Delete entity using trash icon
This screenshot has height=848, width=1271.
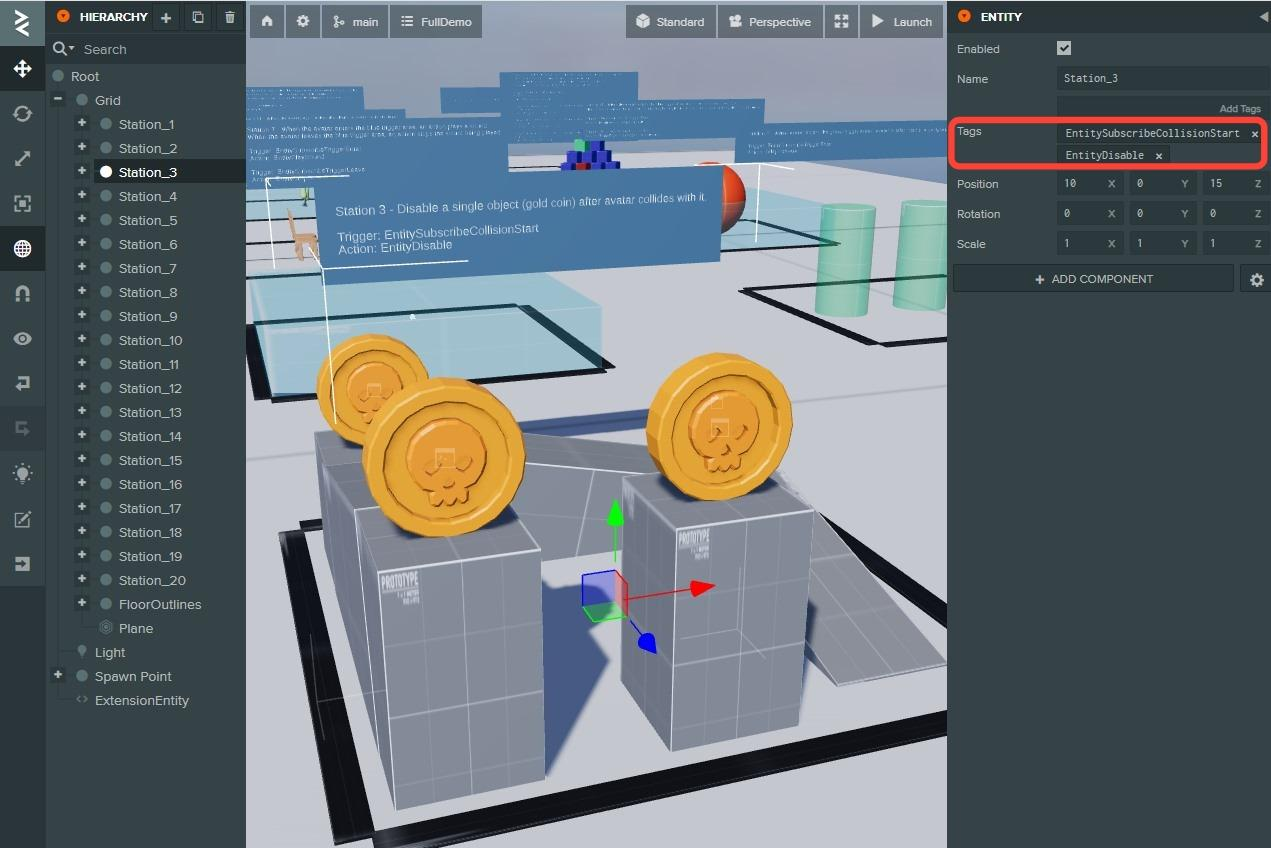coord(230,17)
